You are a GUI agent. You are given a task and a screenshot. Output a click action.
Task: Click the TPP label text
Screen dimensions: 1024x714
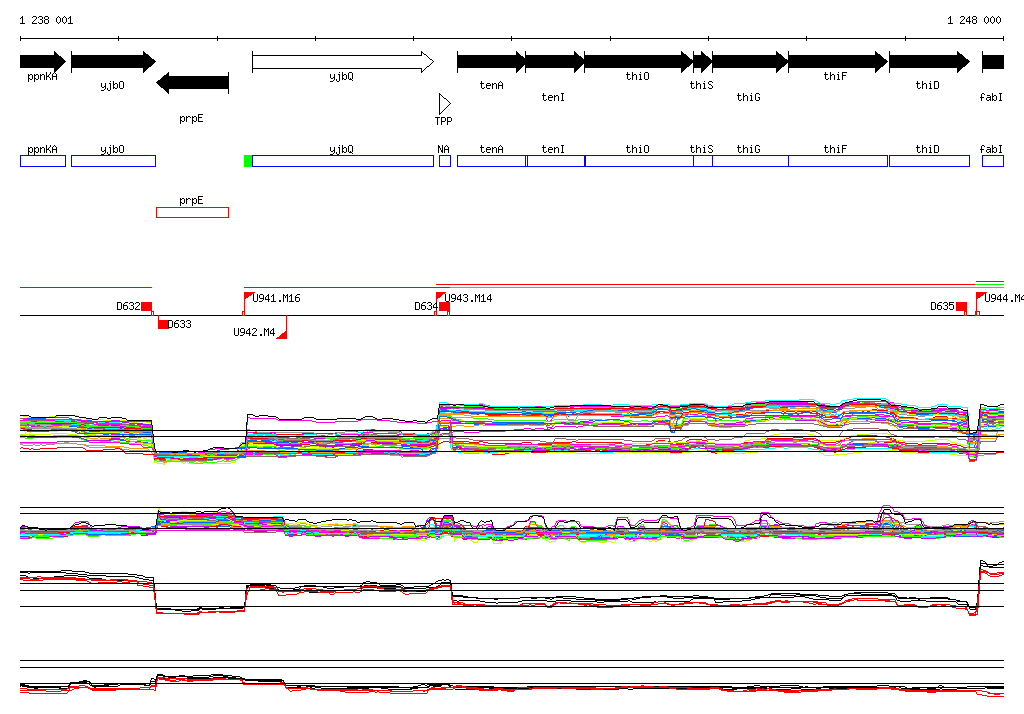[x=443, y=121]
